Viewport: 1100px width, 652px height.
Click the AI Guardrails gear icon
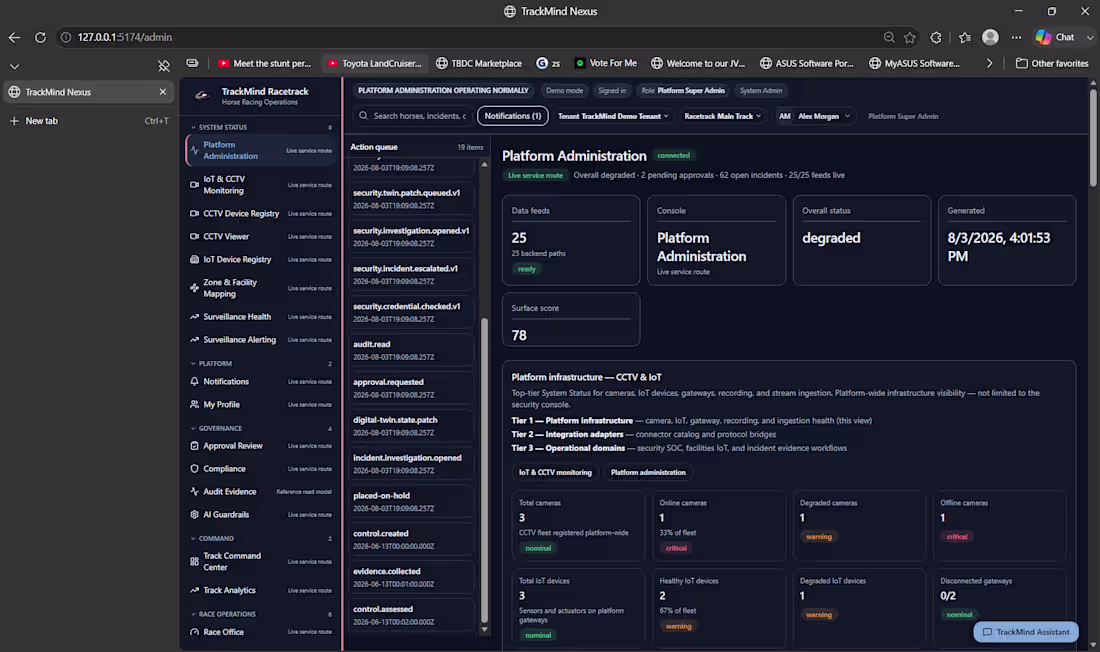point(194,514)
